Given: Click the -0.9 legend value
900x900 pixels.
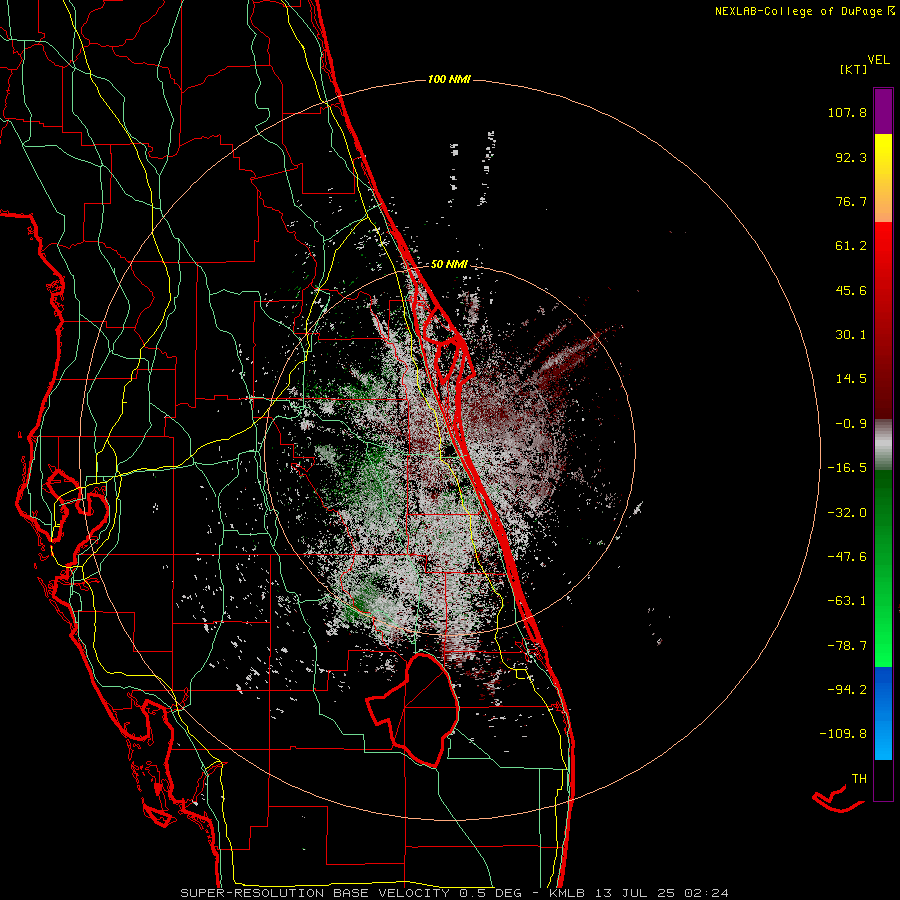Looking at the screenshot, I should 851,424.
